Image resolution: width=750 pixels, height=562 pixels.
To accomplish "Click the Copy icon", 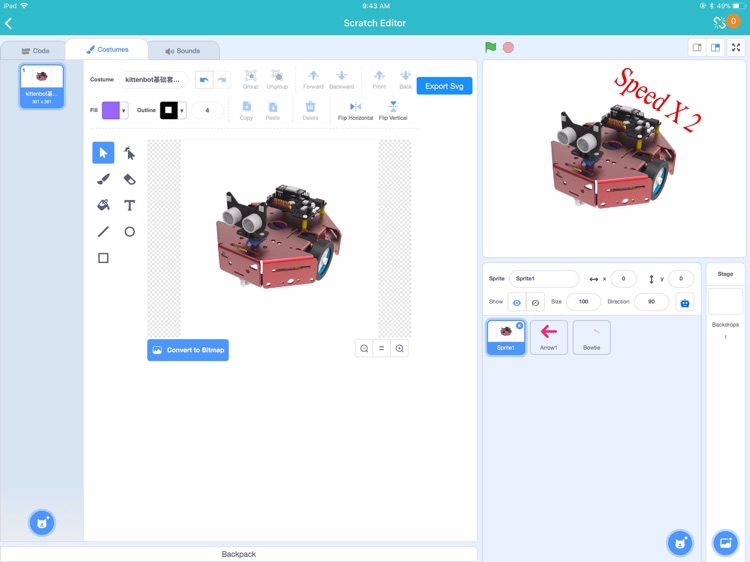I will coord(246,110).
